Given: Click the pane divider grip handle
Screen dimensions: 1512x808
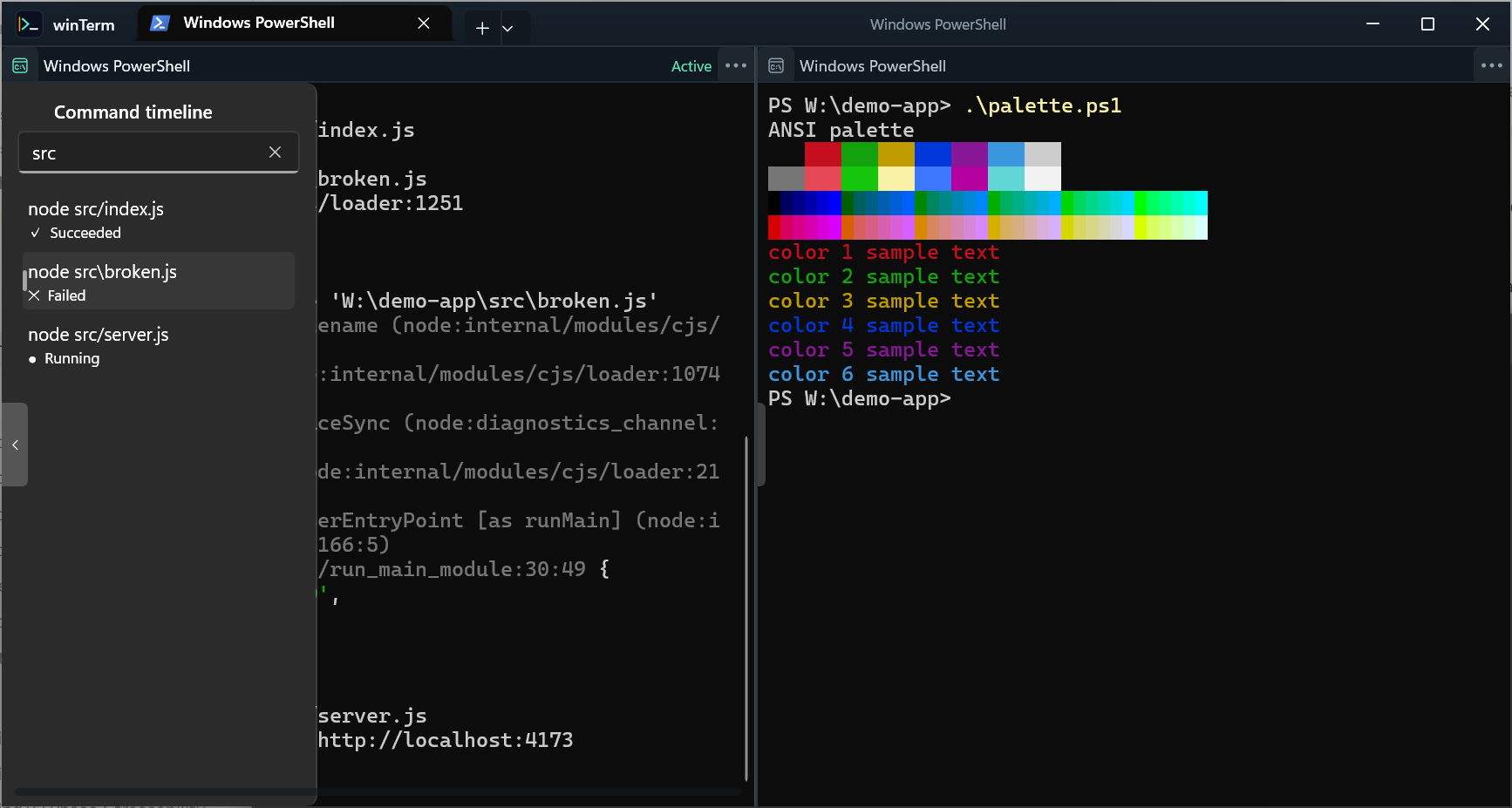Looking at the screenshot, I should click(x=760, y=445).
